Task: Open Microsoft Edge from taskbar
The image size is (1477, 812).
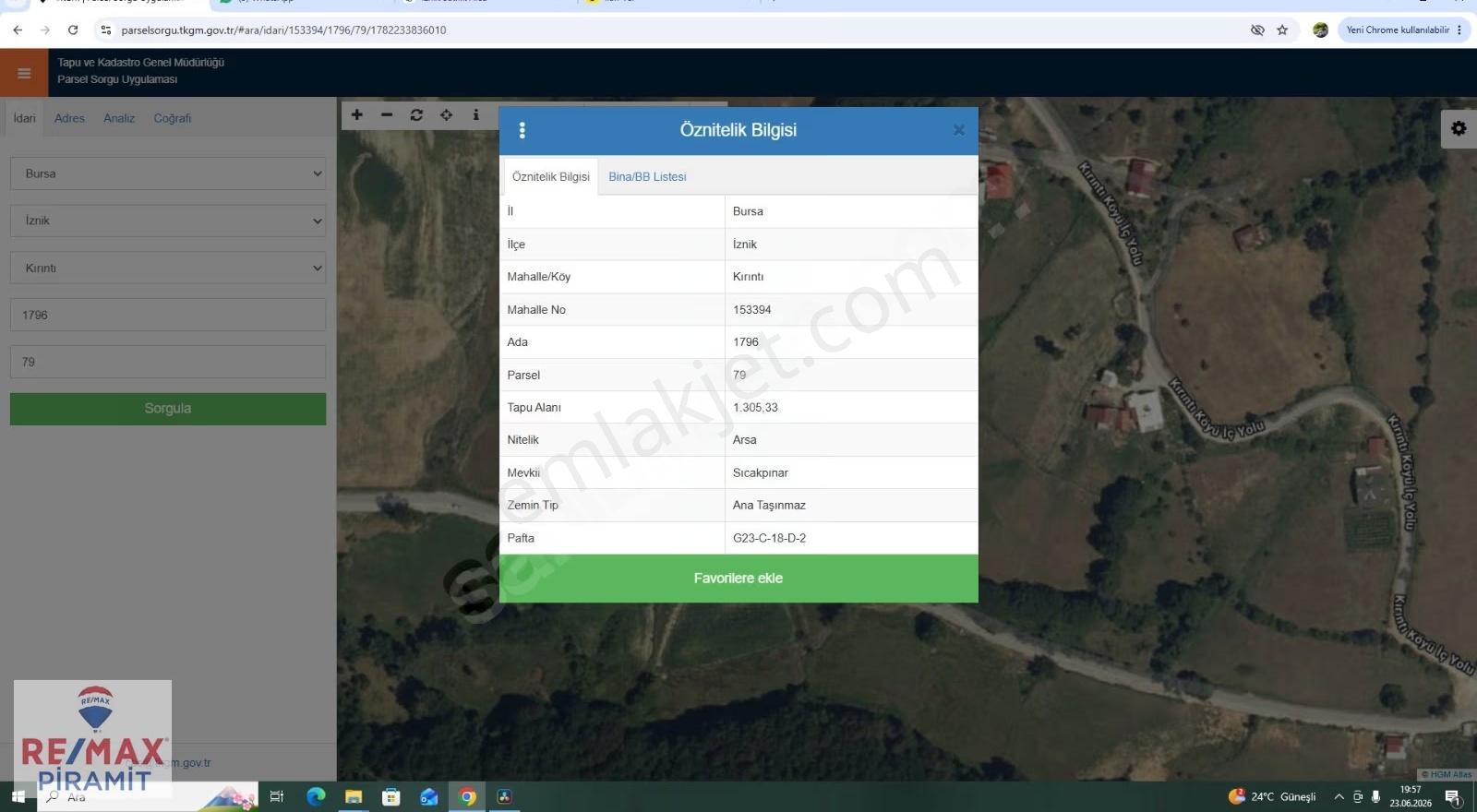Action: (x=316, y=796)
